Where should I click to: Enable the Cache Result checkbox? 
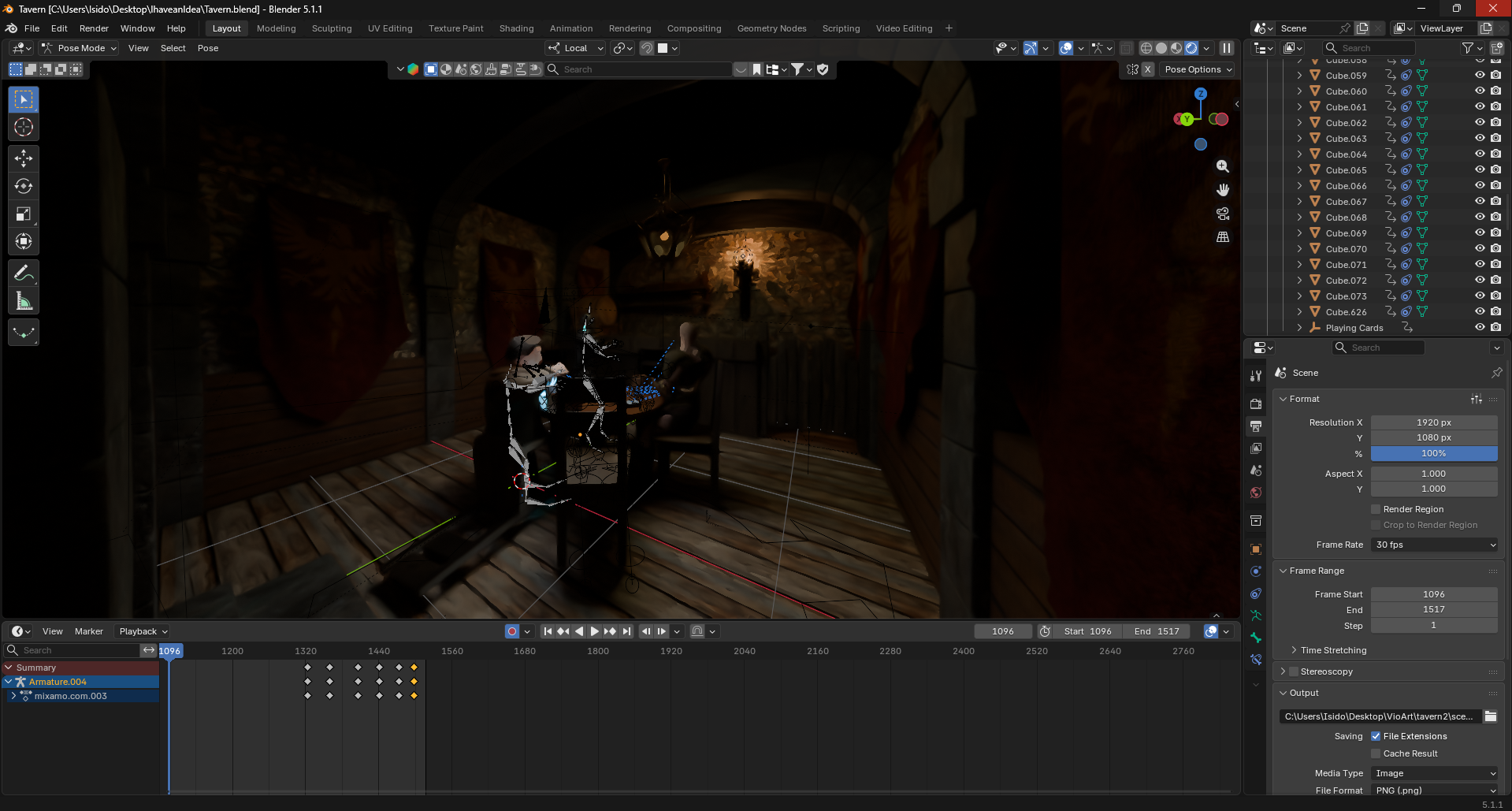1376,753
